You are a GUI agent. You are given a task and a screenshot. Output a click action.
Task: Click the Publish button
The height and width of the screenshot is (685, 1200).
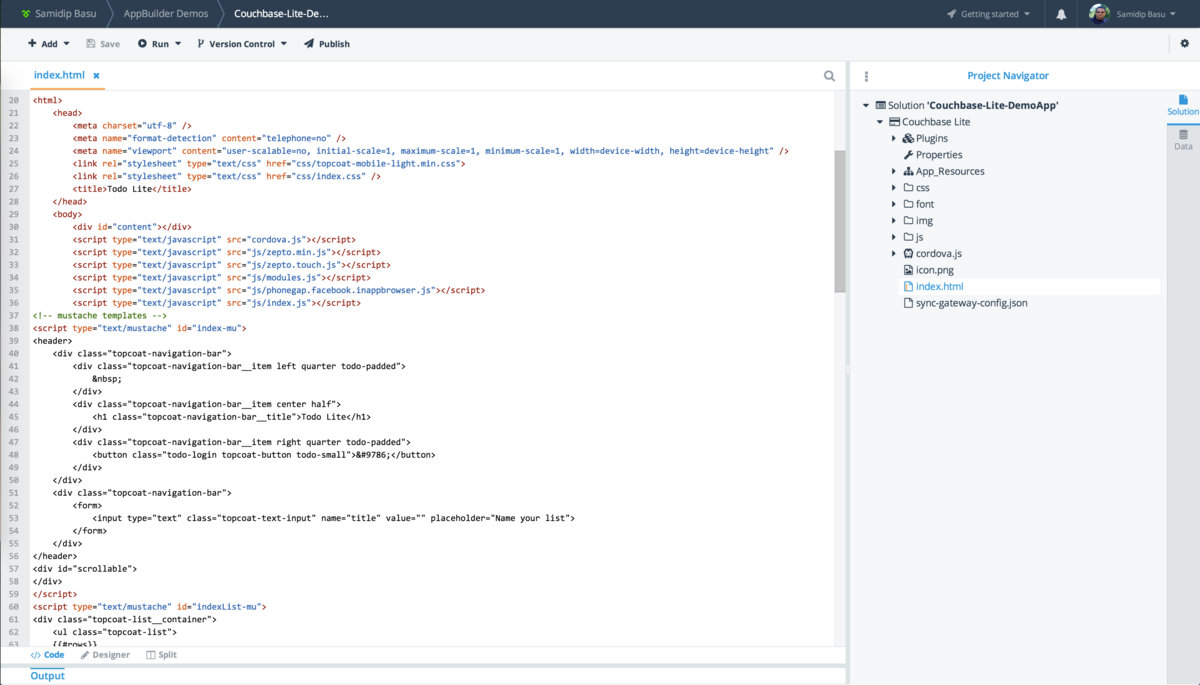click(327, 44)
